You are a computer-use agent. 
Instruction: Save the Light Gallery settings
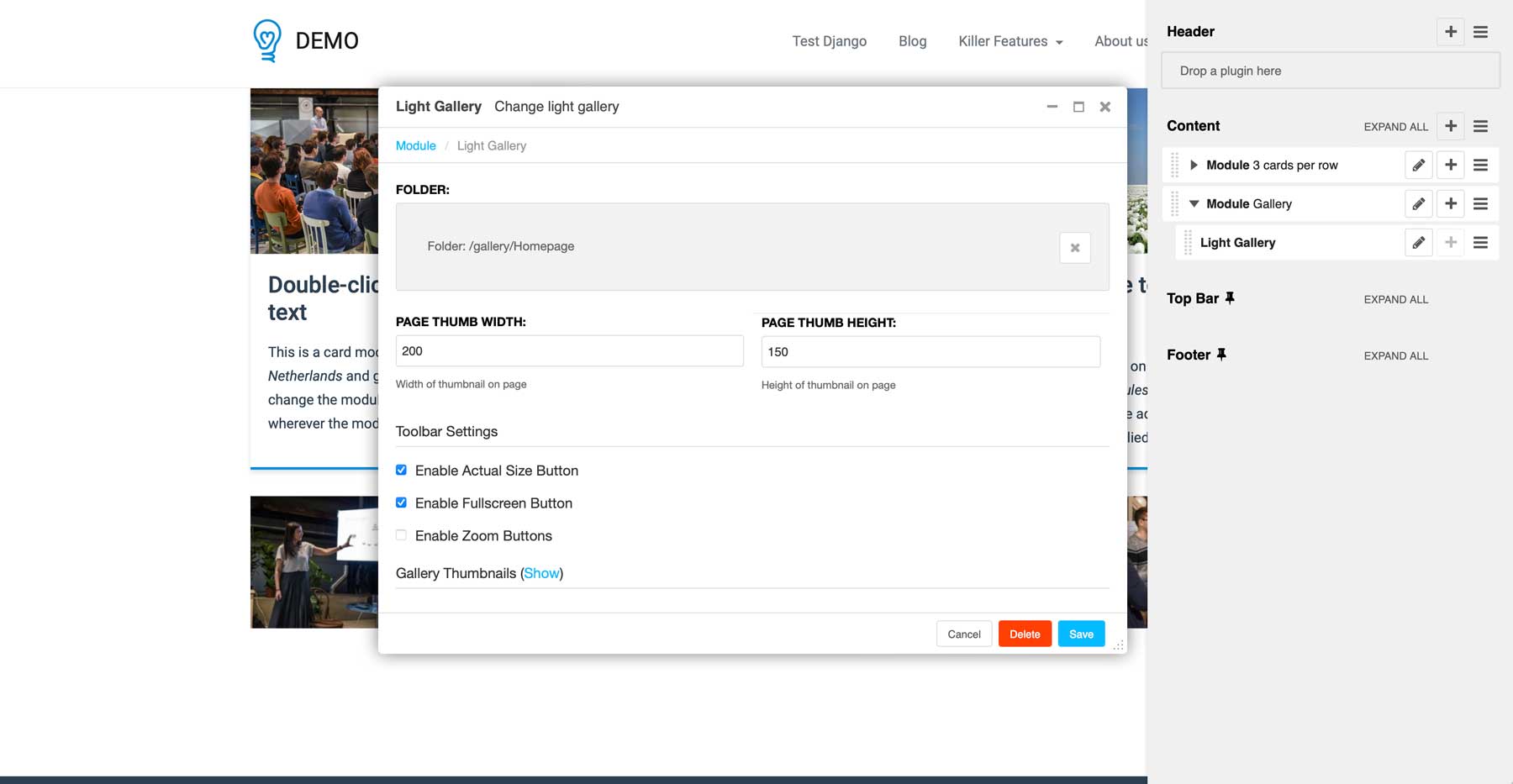pos(1081,634)
